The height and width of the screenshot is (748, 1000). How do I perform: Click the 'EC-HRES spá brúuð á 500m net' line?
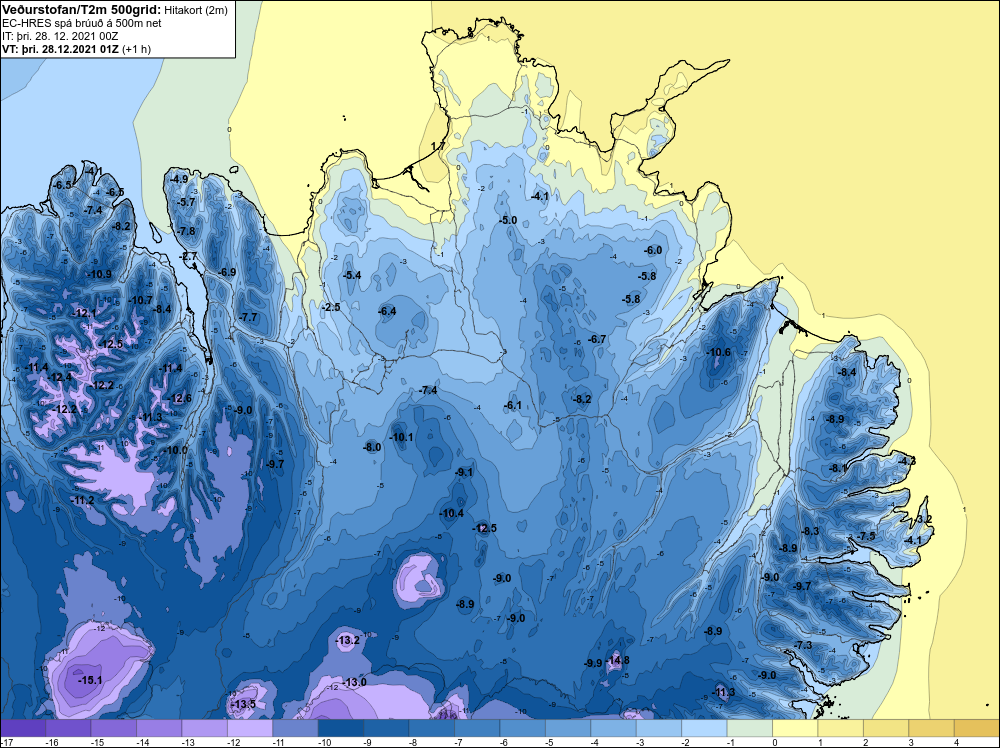pyautogui.click(x=82, y=23)
